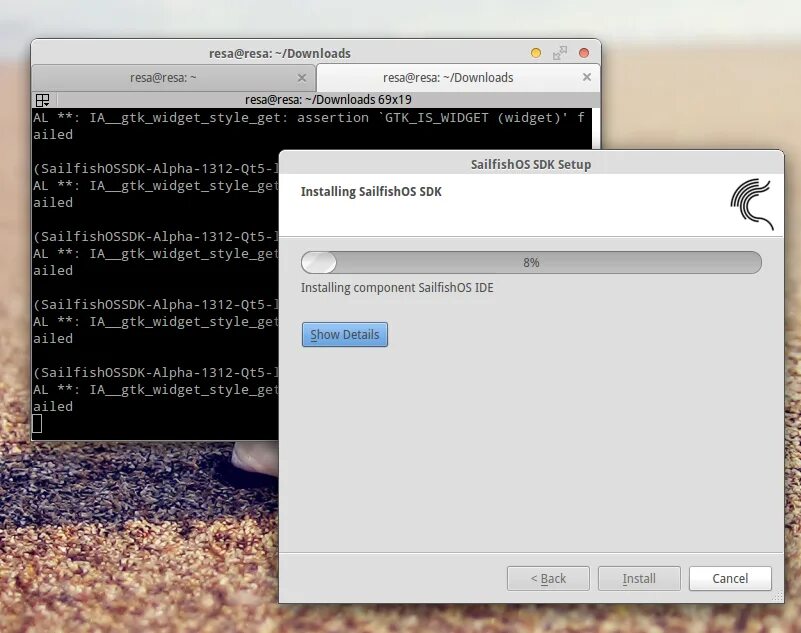The image size is (801, 633).
Task: Click the Show Details button
Action: click(x=345, y=335)
